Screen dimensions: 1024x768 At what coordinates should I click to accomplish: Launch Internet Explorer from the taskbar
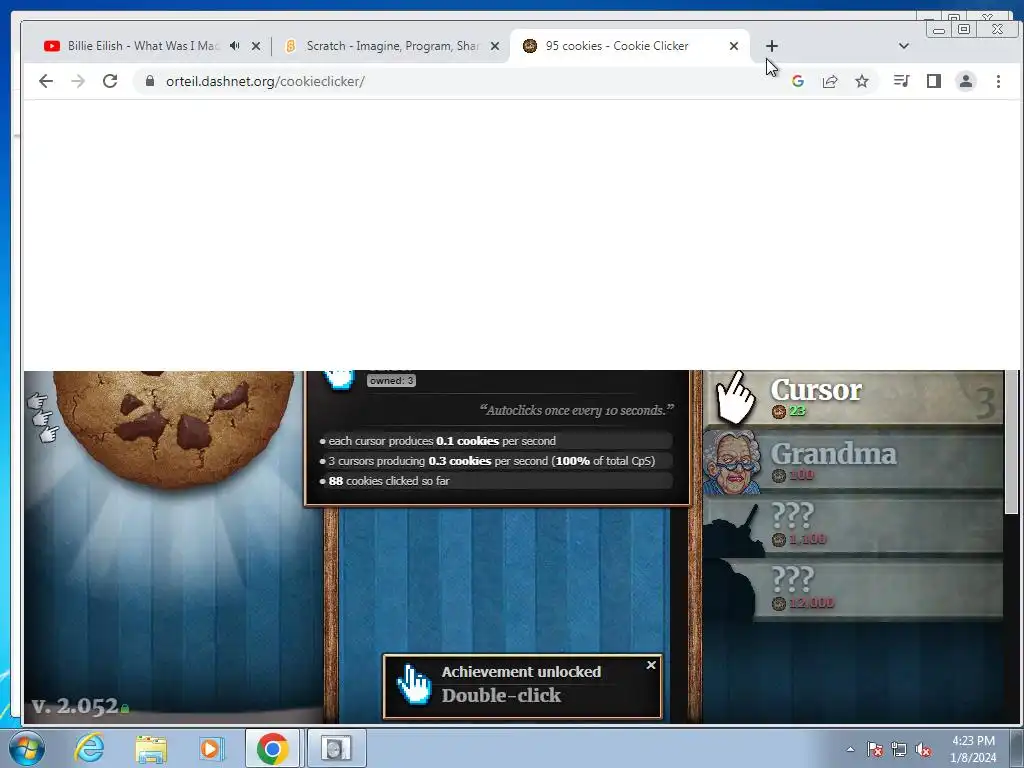tap(89, 748)
